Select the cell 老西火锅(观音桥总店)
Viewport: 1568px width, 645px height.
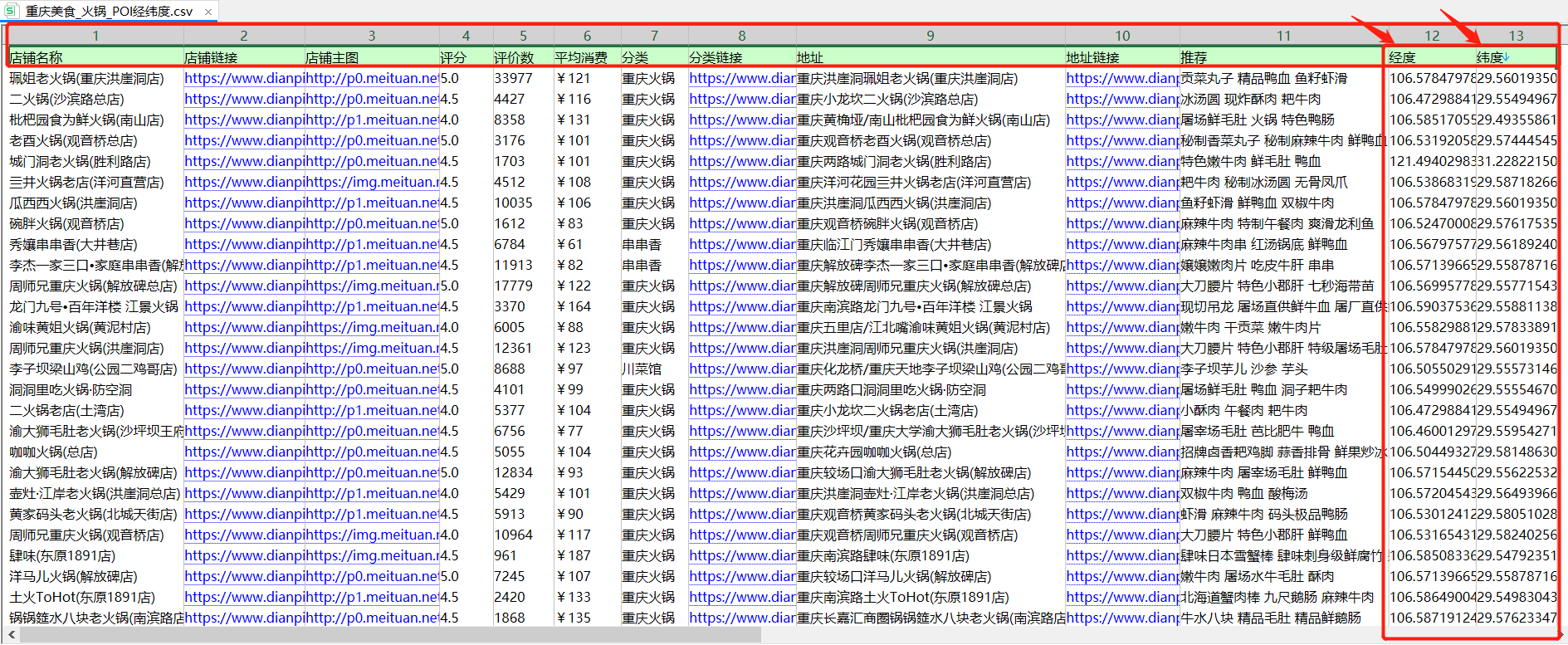(x=95, y=140)
